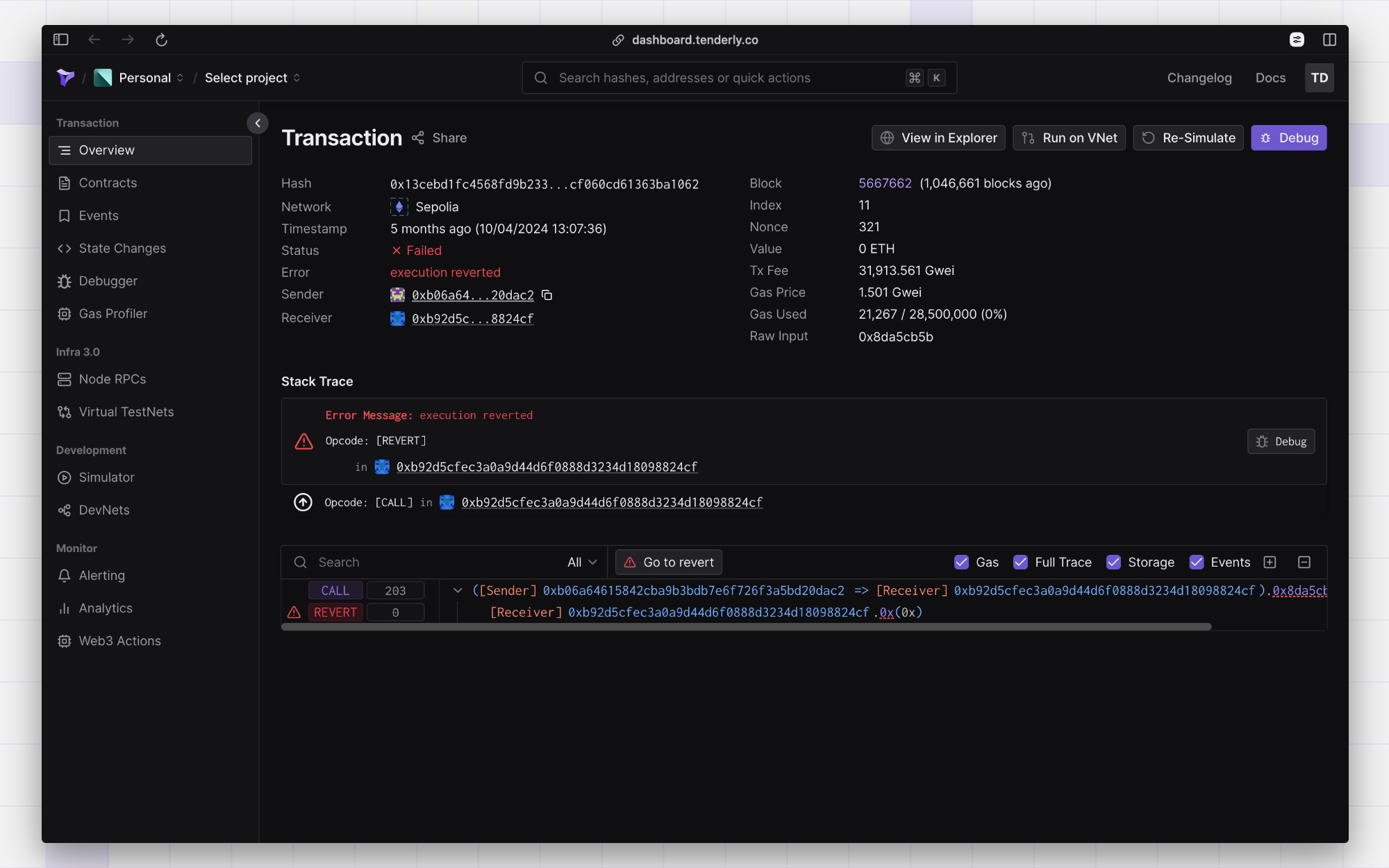Uncheck the Full Trace checkbox
Screen dimensions: 1389x868
tap(1021, 562)
